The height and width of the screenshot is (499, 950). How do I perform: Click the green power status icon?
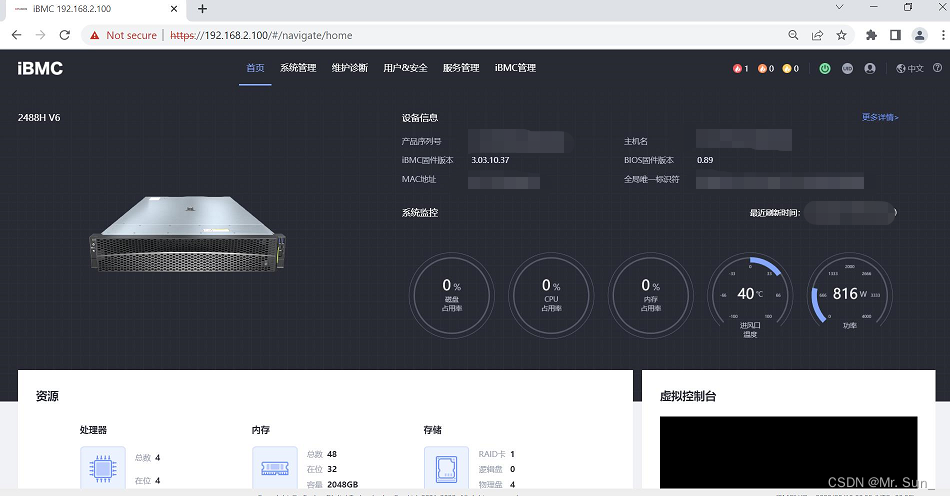click(x=825, y=68)
